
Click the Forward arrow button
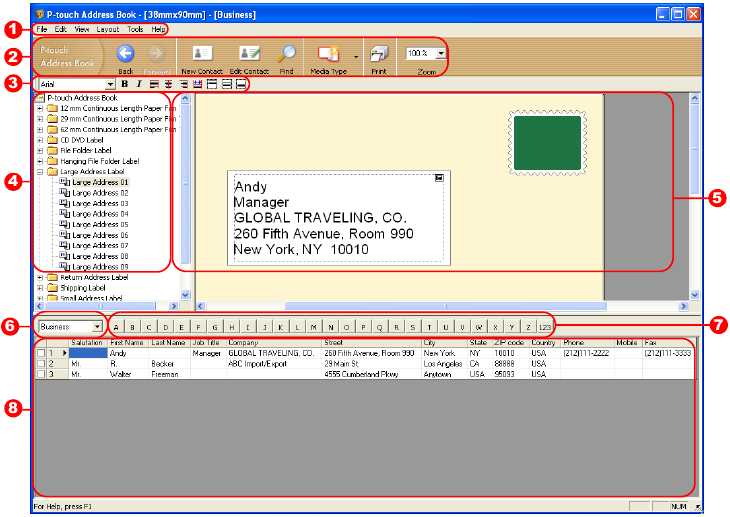click(156, 54)
